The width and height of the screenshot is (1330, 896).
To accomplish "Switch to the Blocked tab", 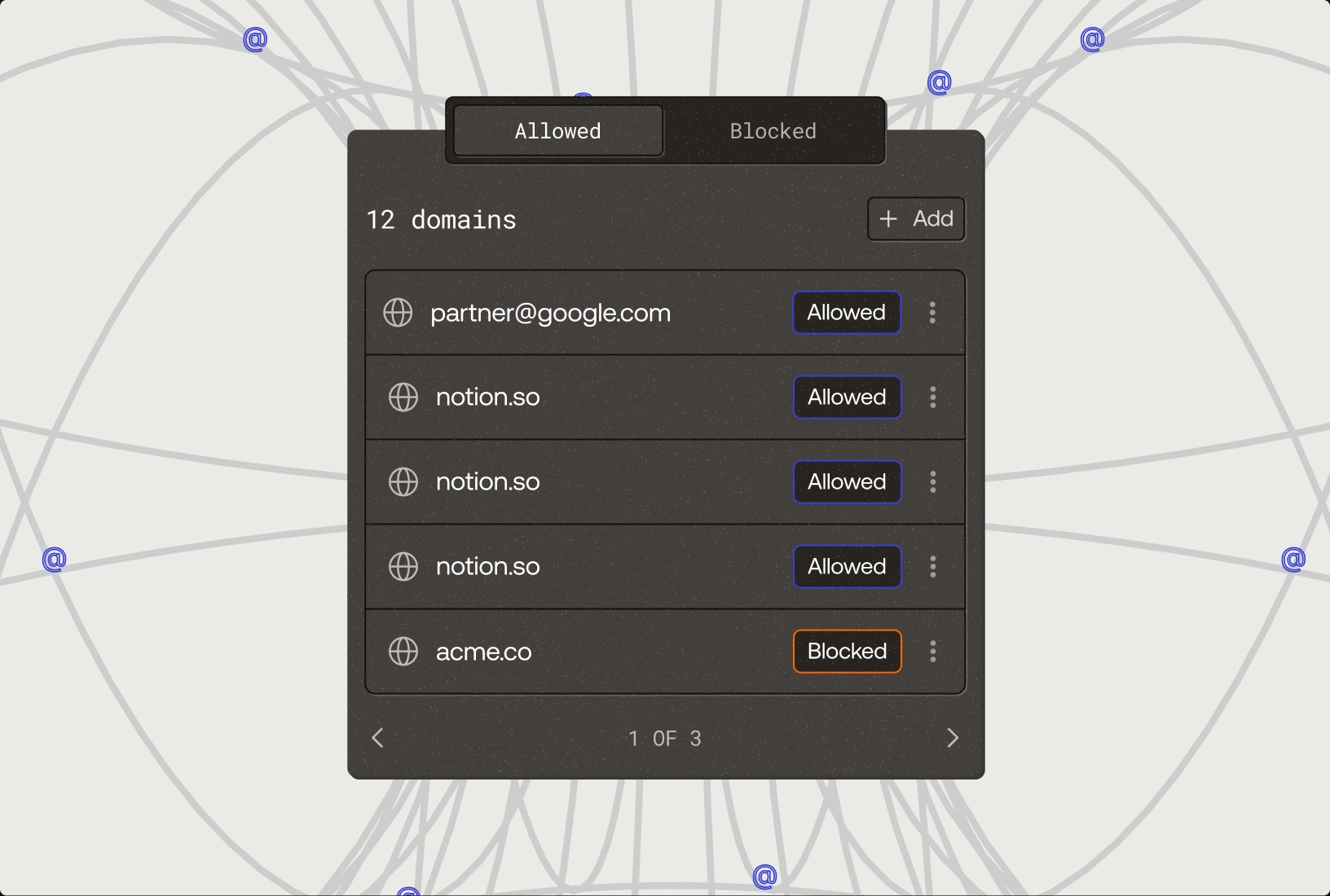I will [x=773, y=130].
